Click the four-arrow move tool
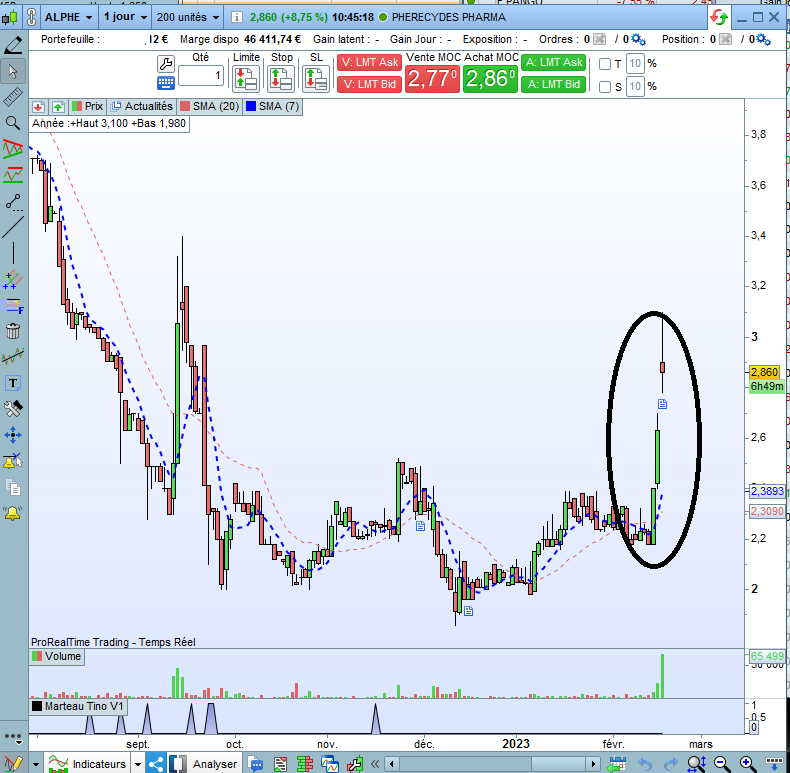Viewport: 790px width, 773px height. coord(13,435)
